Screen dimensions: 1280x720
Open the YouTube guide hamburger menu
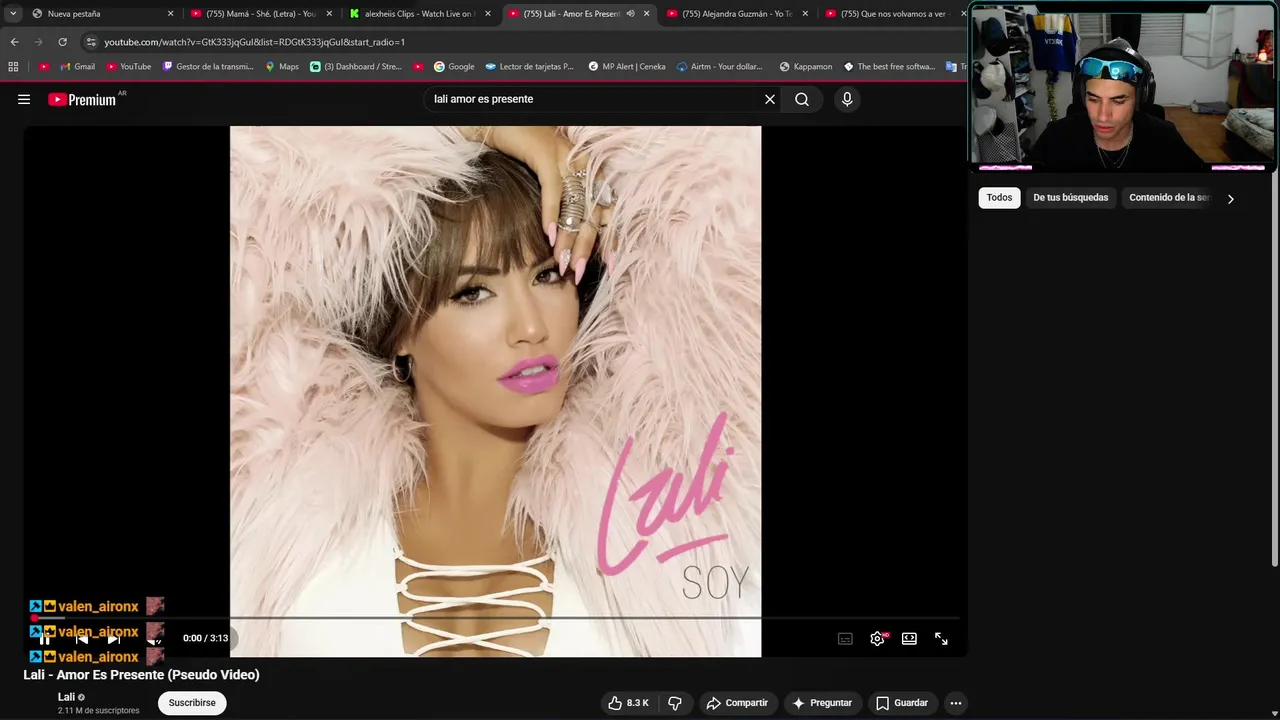24,99
